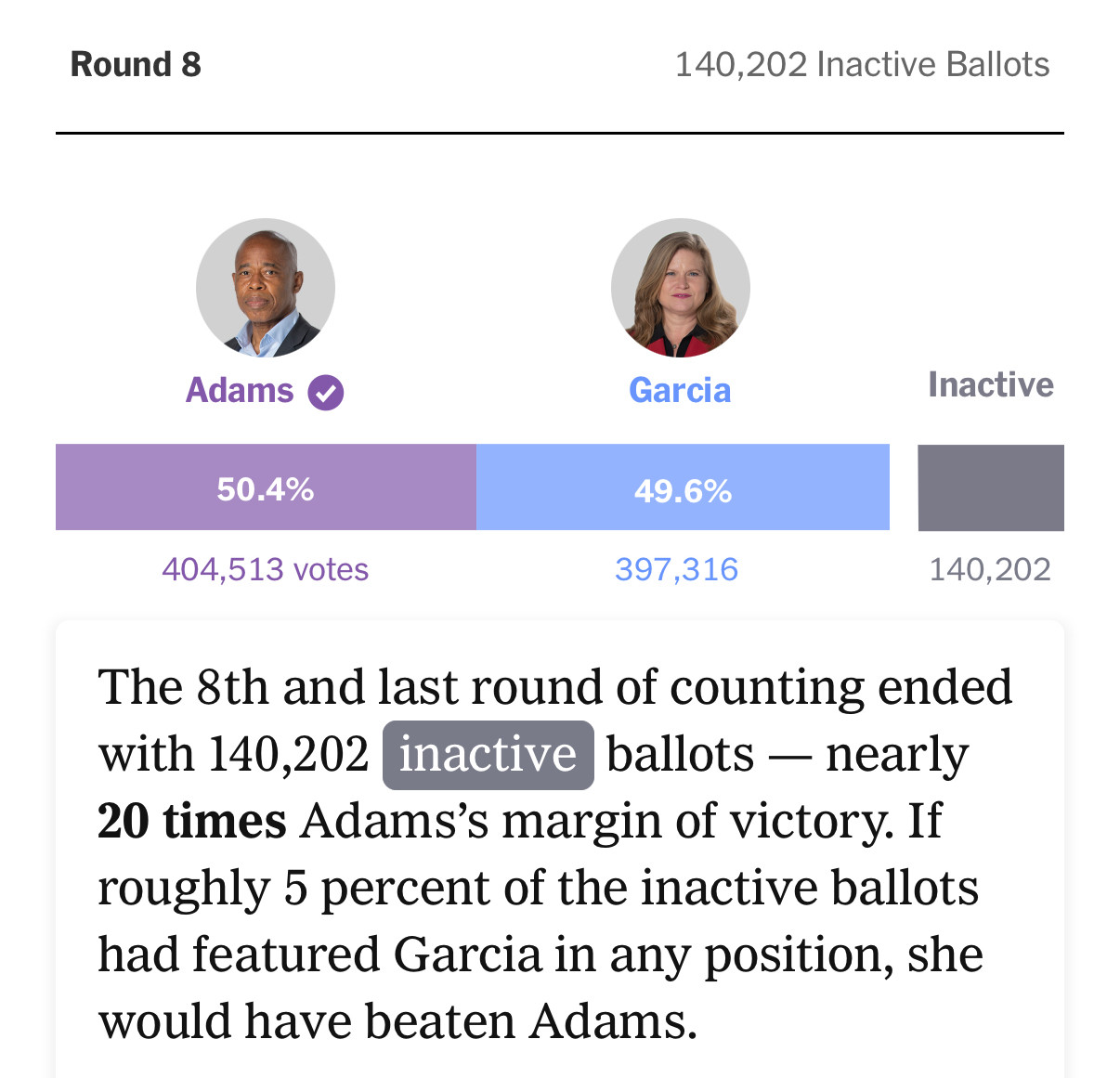The width and height of the screenshot is (1120, 1078).
Task: Click the purple winner checkmark beside Adams
Action: (x=326, y=393)
